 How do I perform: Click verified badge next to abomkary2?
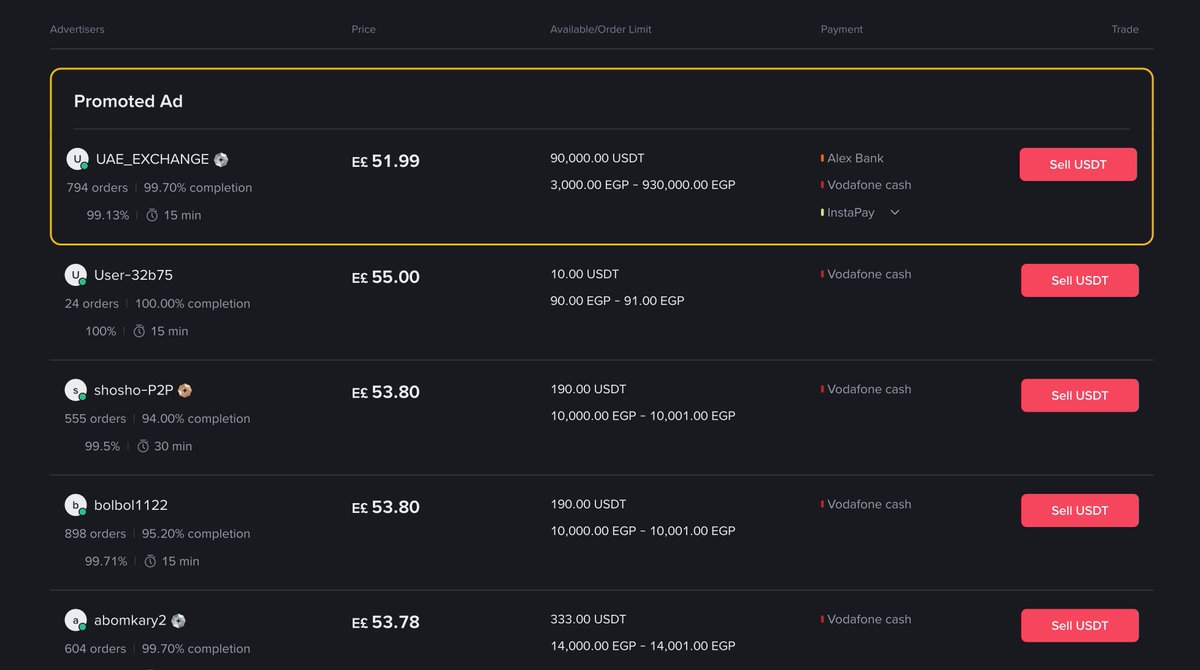178,620
